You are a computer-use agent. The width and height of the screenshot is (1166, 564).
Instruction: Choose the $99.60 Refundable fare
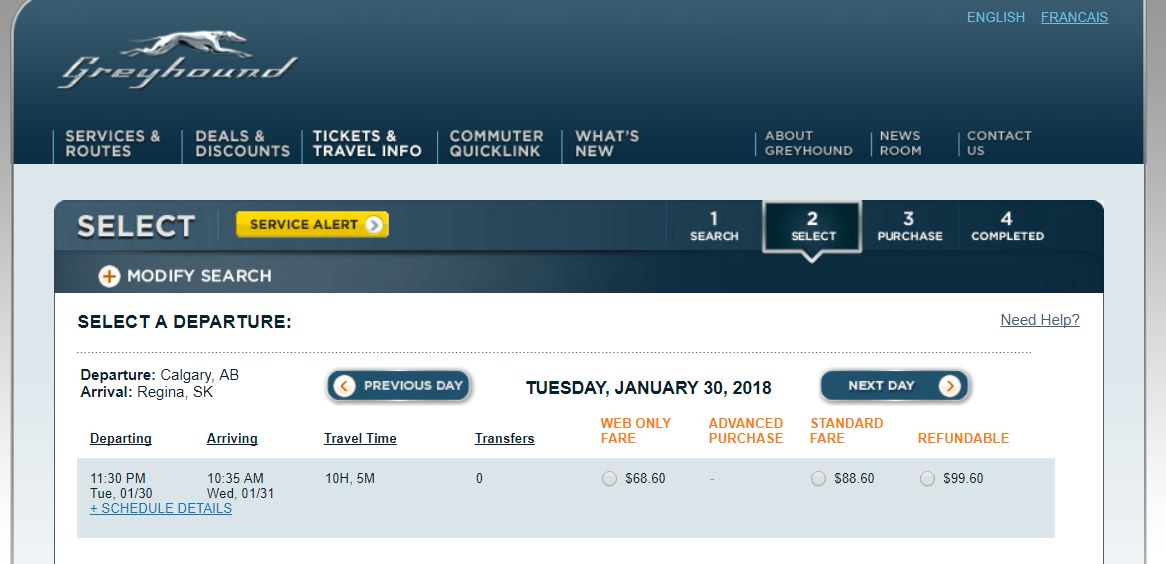click(927, 479)
